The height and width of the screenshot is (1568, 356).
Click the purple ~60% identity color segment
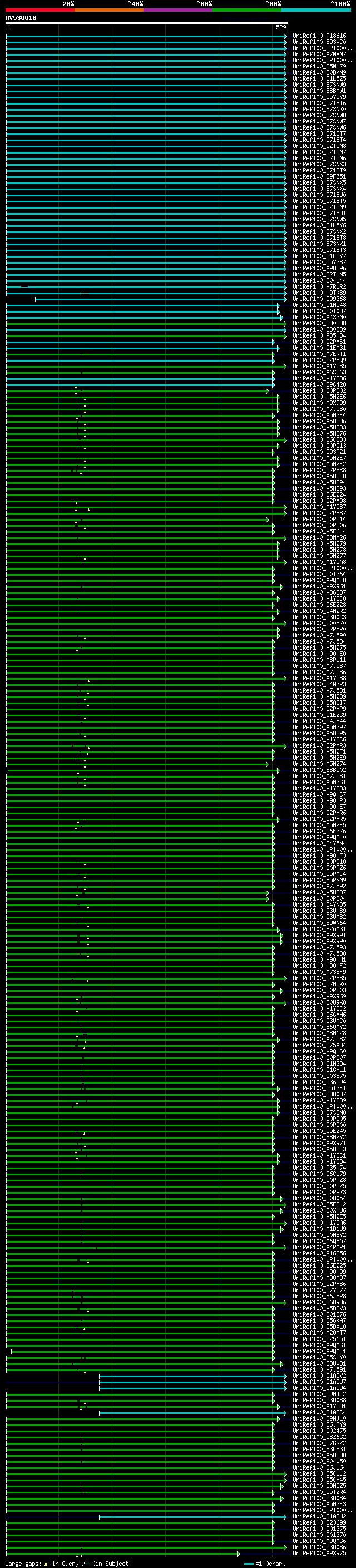click(179, 10)
